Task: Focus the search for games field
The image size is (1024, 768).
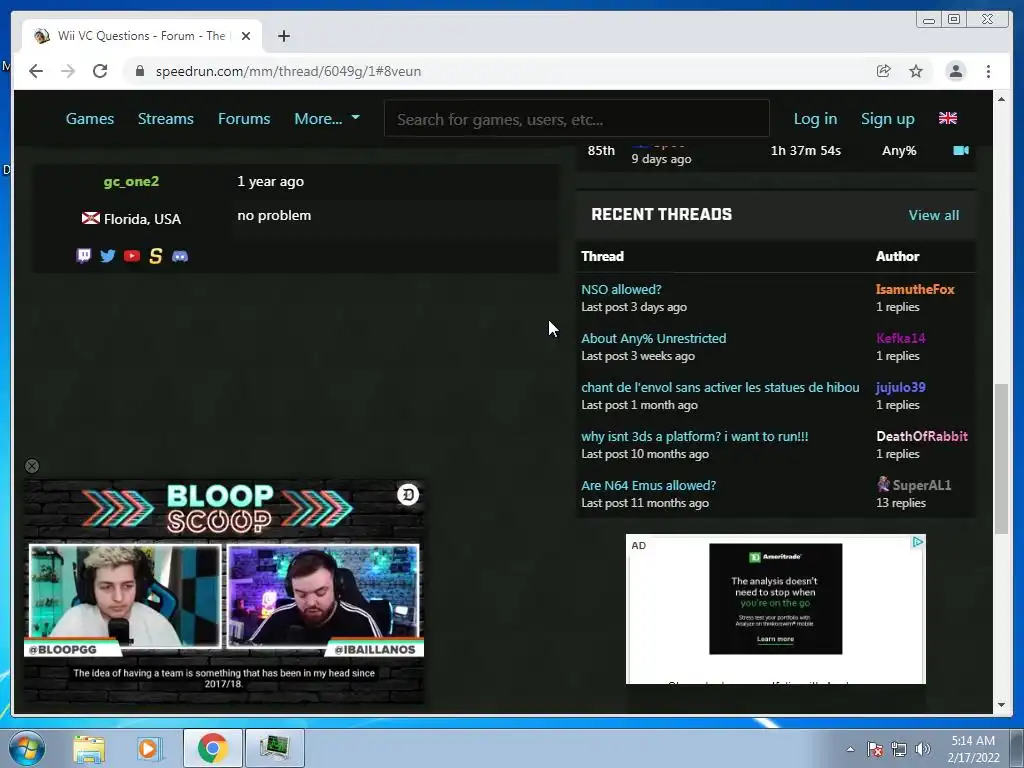Action: [577, 119]
